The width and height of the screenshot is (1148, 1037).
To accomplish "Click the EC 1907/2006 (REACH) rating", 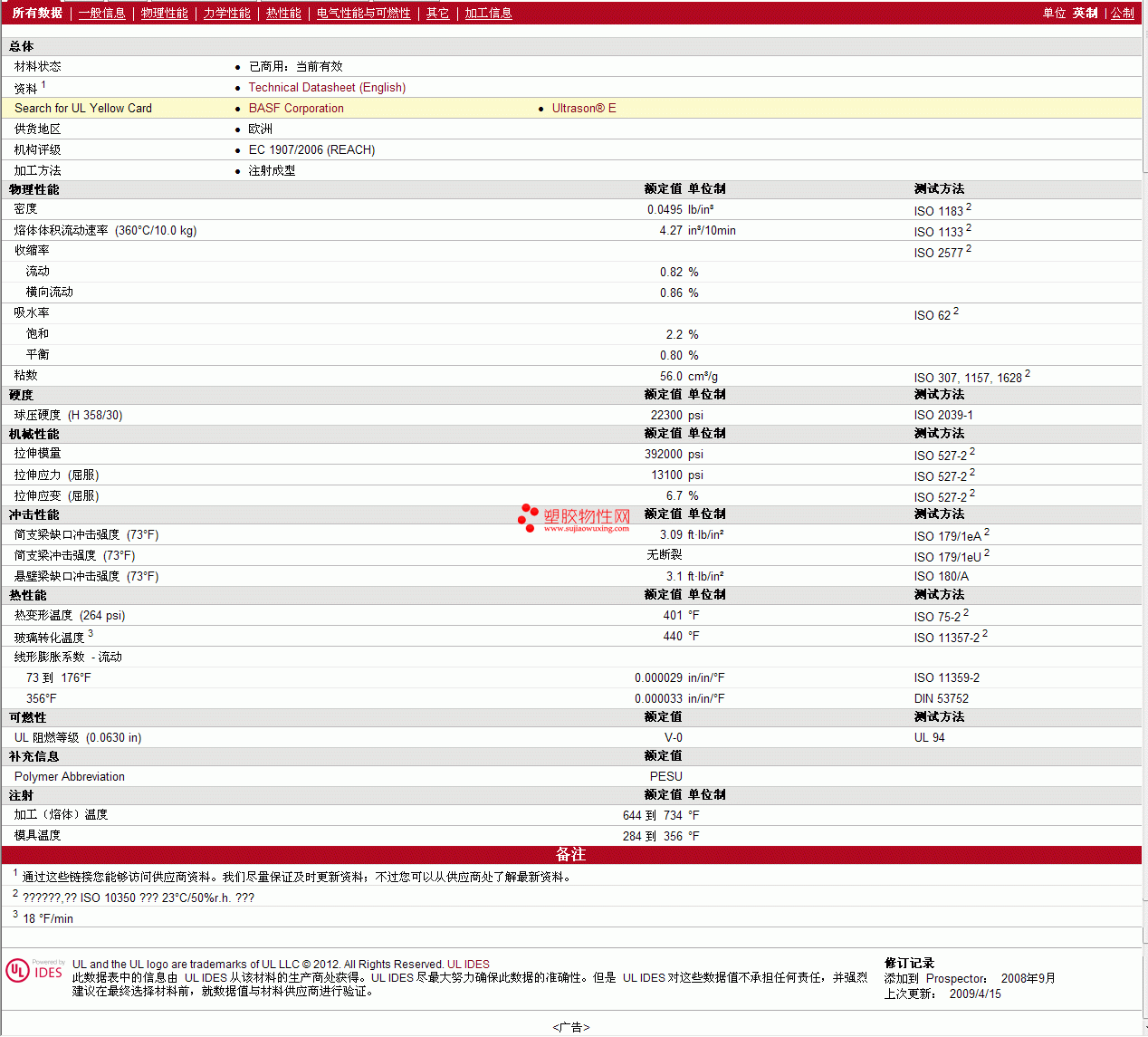I will (311, 149).
